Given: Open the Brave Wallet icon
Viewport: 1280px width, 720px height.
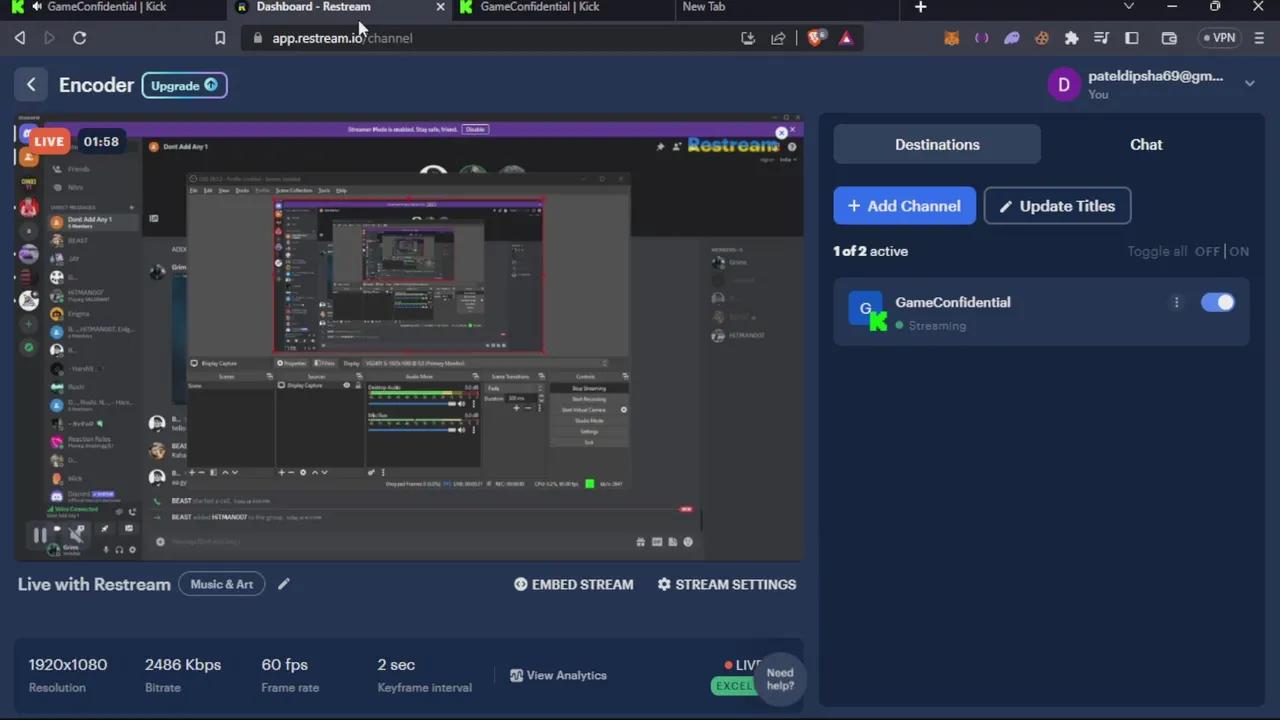Looking at the screenshot, I should (1169, 38).
